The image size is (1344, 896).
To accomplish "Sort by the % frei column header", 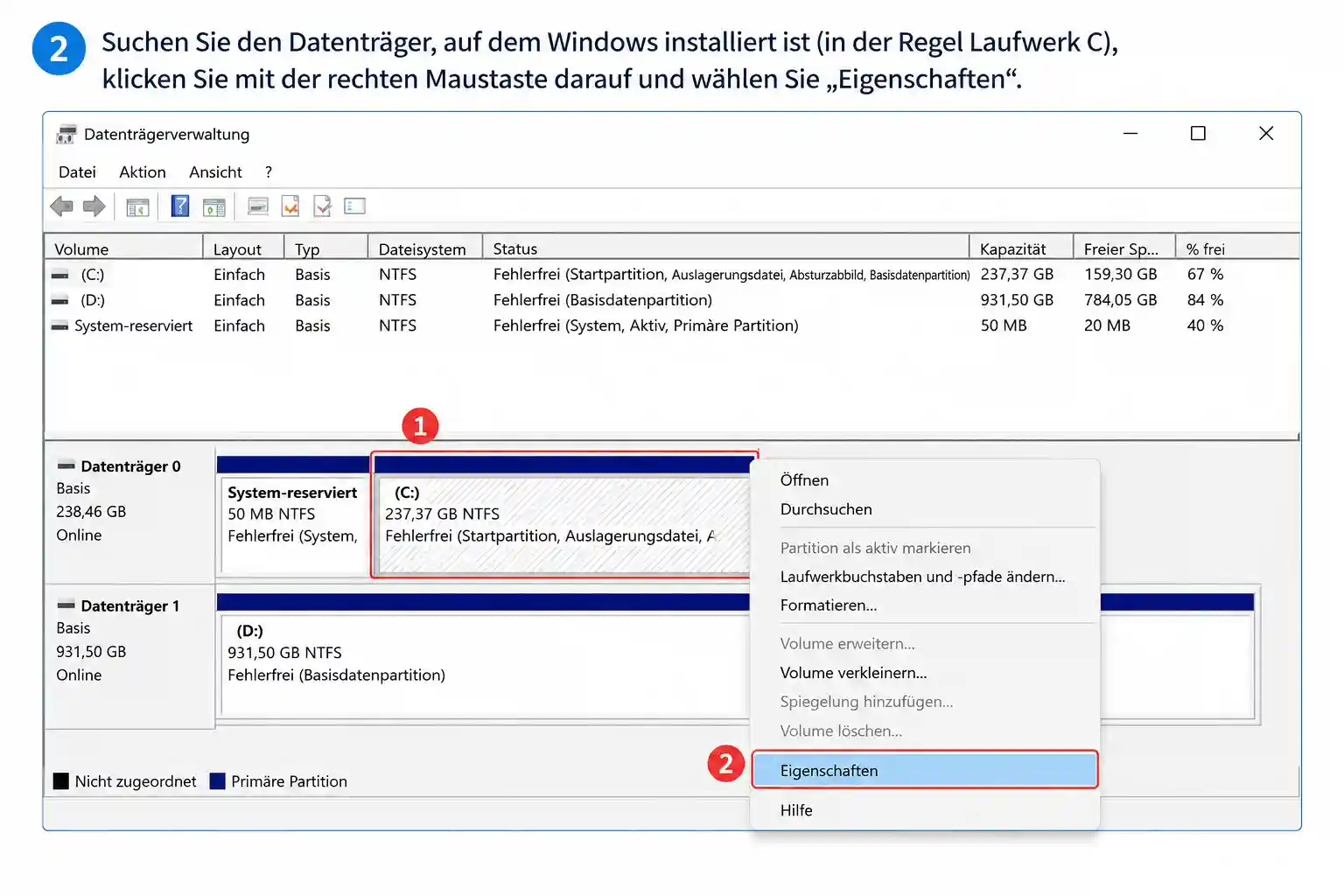I will (x=1237, y=249).
